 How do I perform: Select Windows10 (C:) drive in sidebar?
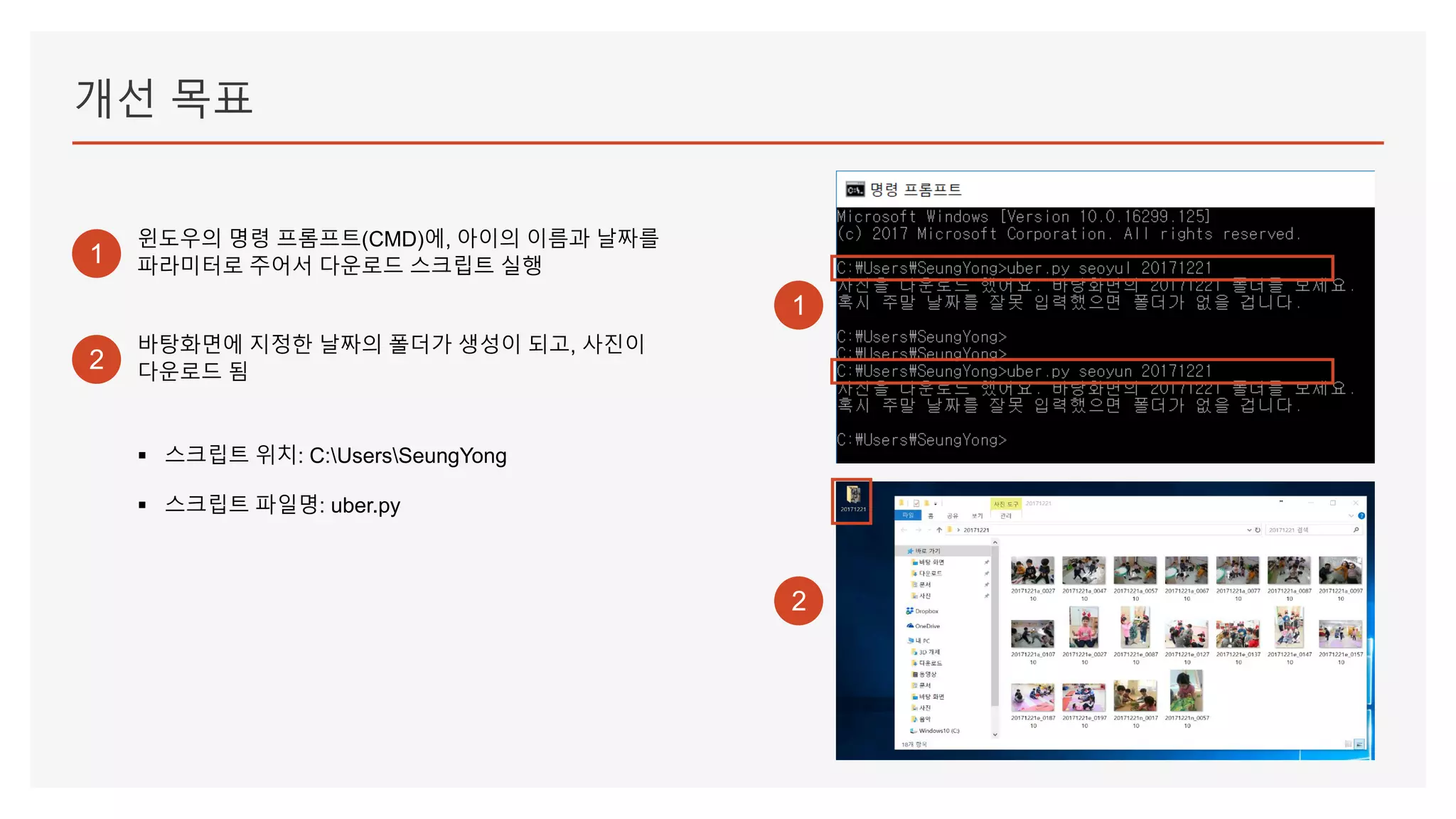coord(938,731)
